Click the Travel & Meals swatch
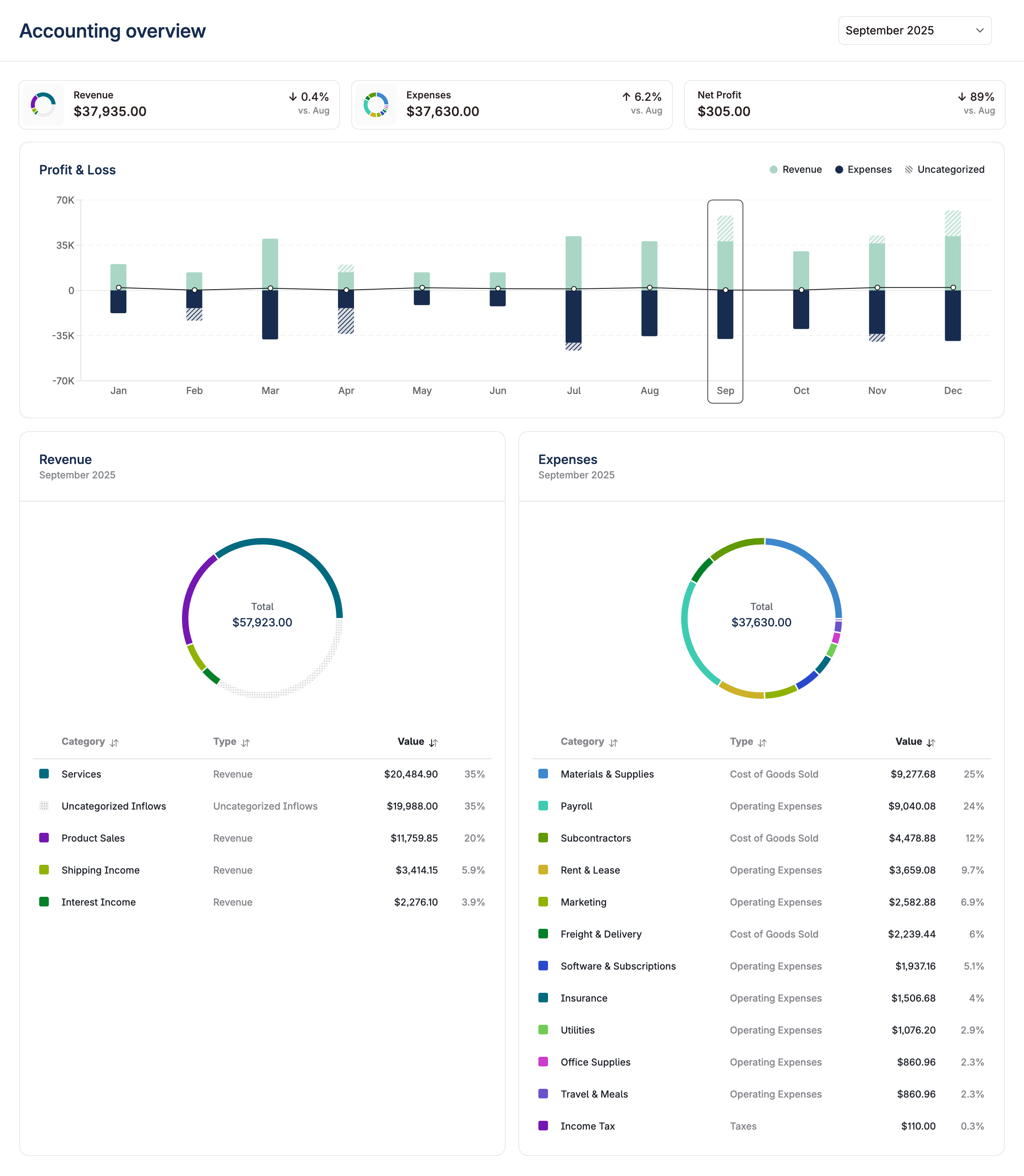 543,1094
